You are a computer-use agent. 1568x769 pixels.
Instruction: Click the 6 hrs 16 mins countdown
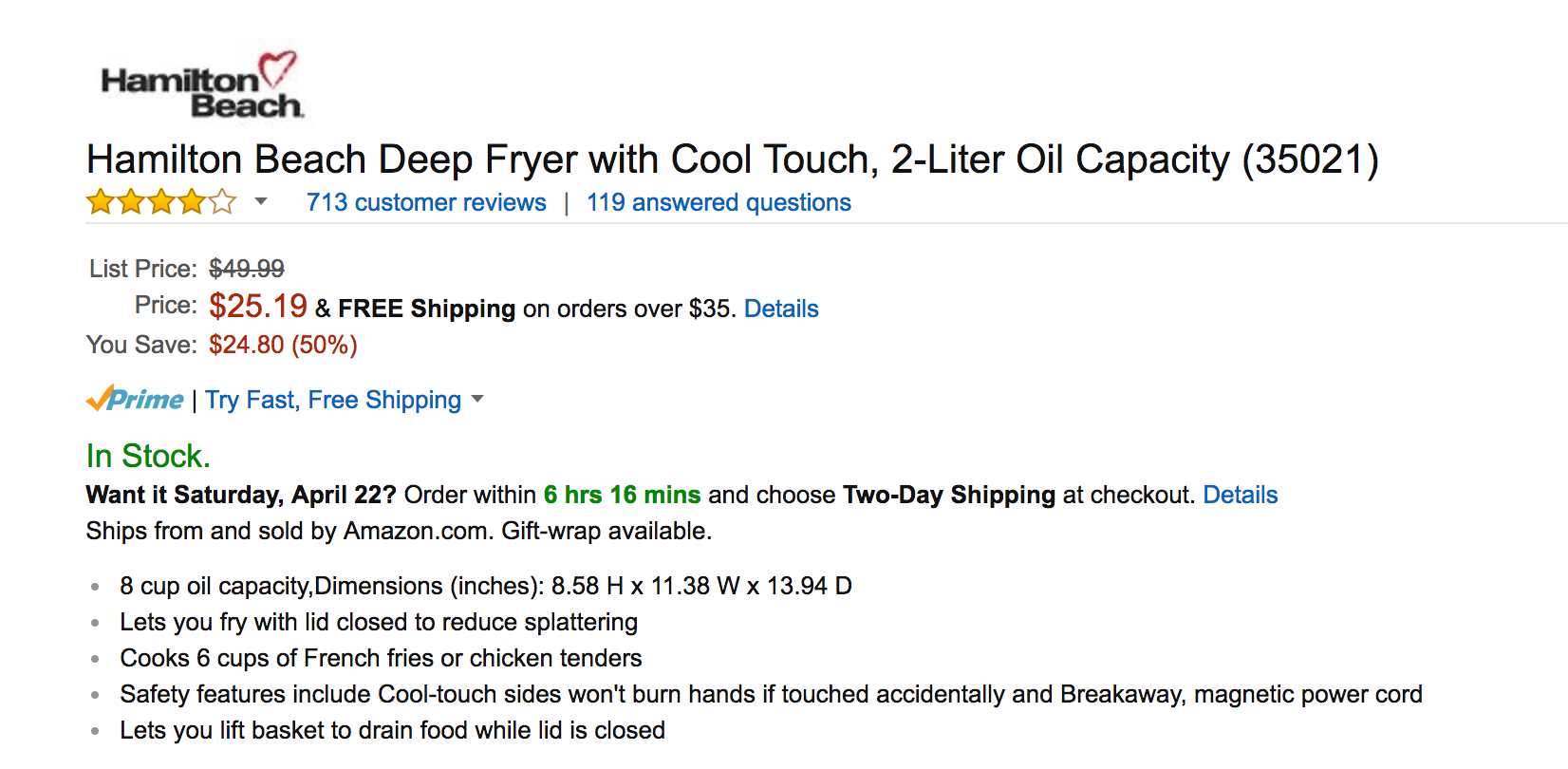point(622,495)
